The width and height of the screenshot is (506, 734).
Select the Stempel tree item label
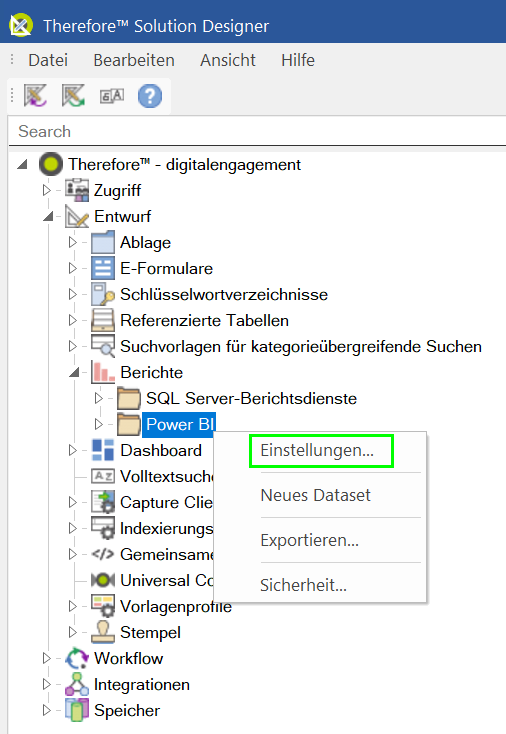(x=150, y=632)
